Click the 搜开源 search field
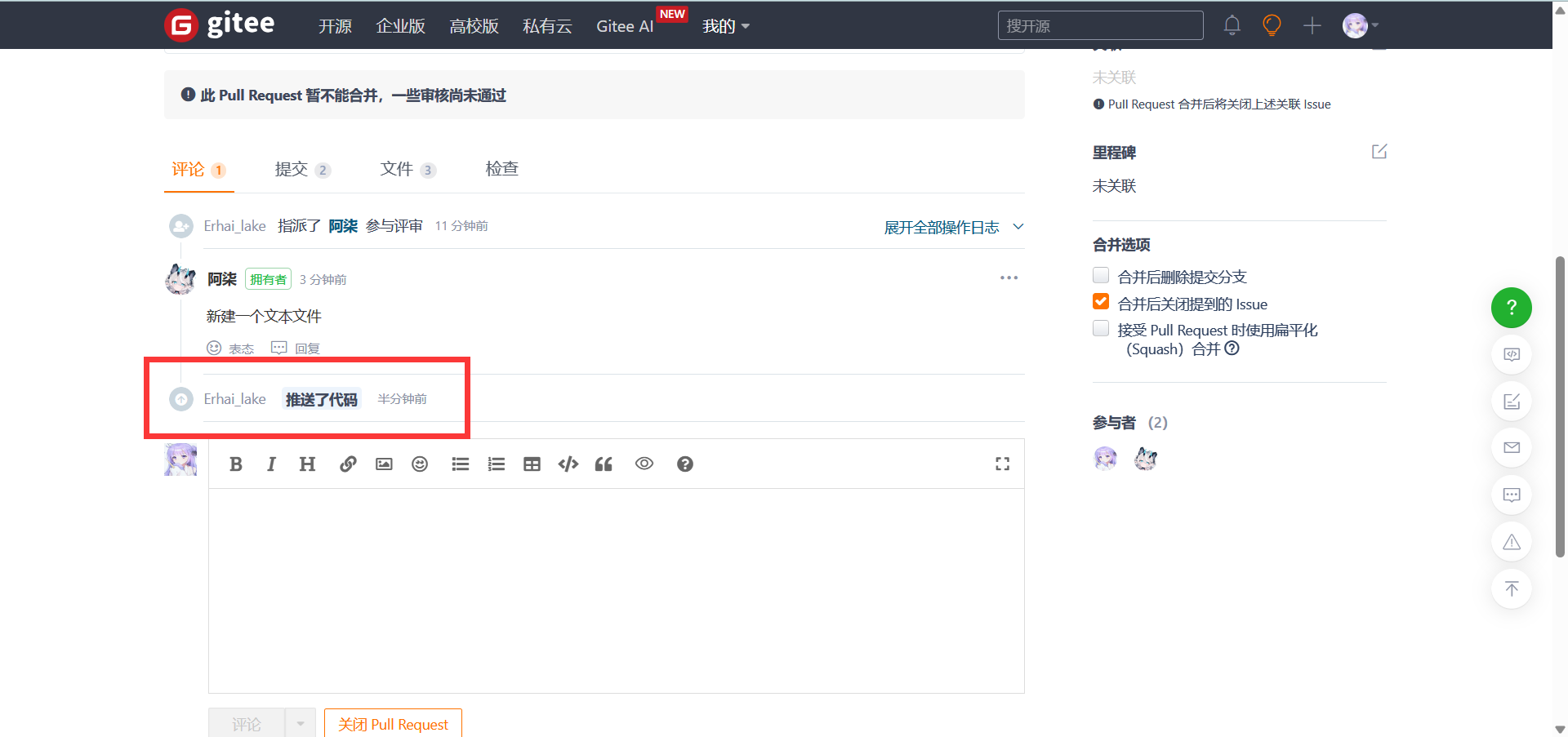 [x=1099, y=26]
